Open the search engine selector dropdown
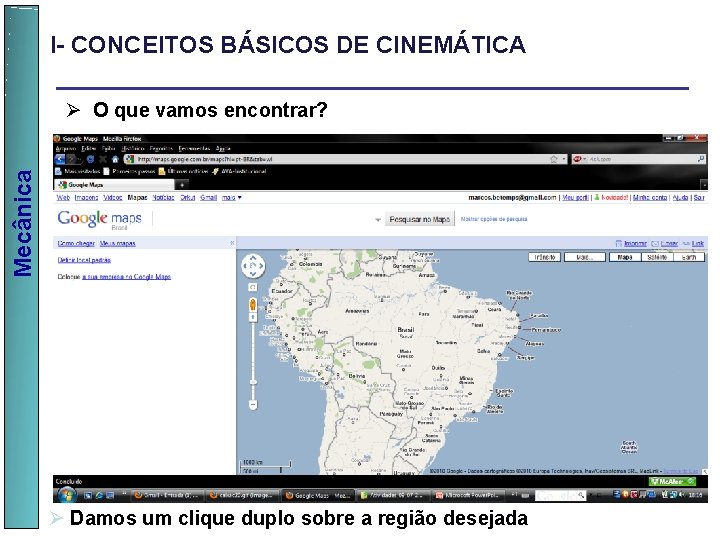Image resolution: width=720 pixels, height=540 pixels. click(x=580, y=159)
